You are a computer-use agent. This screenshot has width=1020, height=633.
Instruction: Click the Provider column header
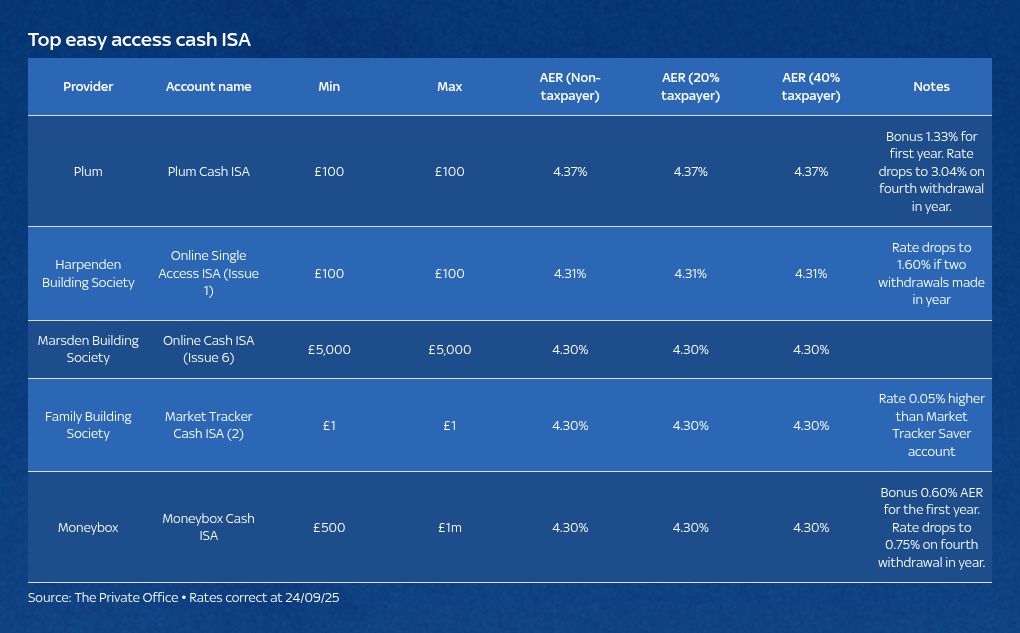(88, 87)
